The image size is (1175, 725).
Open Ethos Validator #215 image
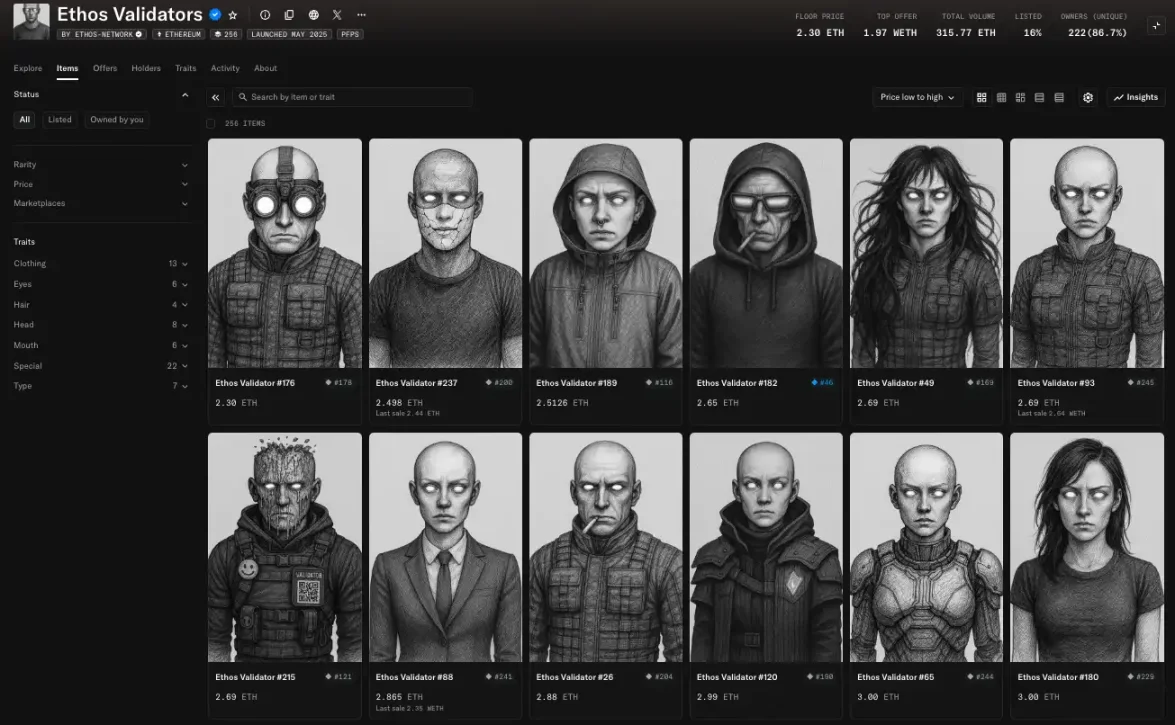tap(285, 547)
